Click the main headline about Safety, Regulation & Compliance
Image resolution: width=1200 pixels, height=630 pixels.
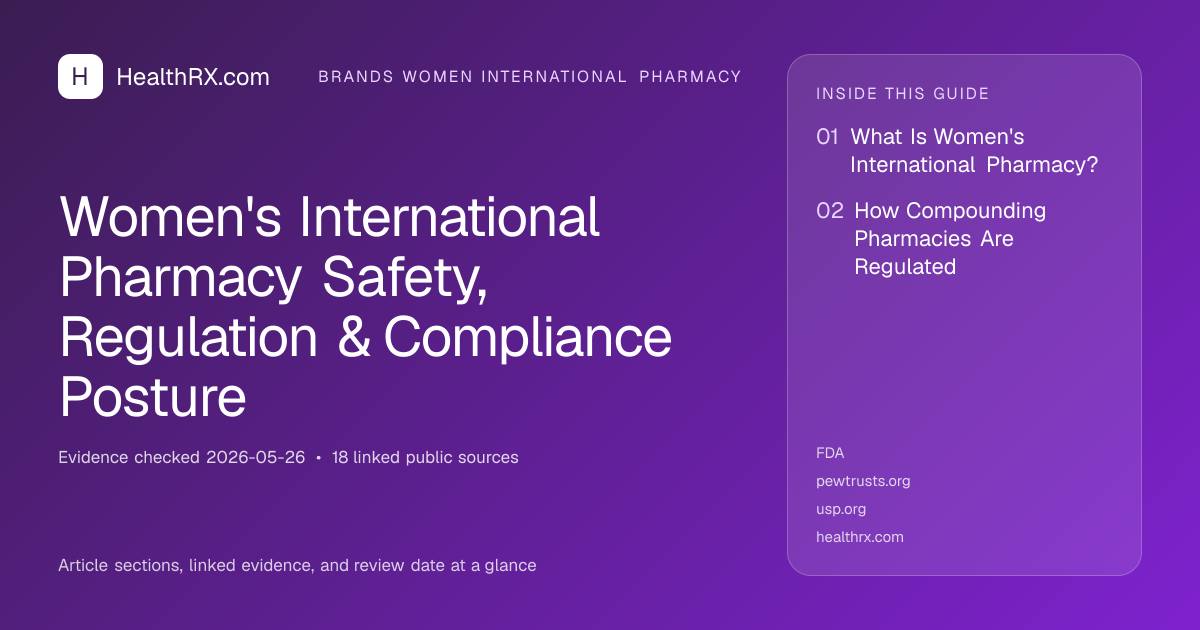coord(365,306)
